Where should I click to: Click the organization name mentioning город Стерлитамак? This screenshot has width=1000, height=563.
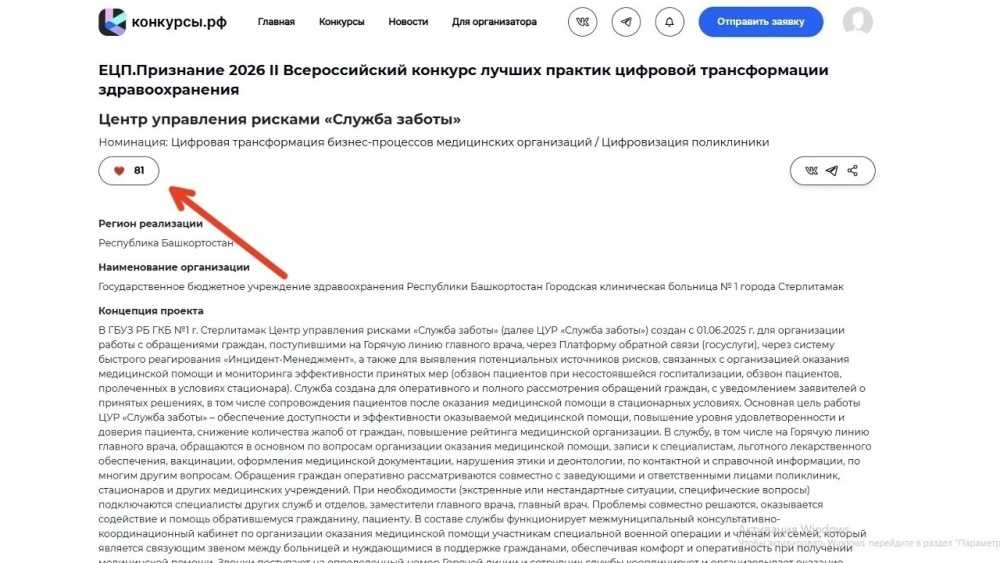click(471, 287)
